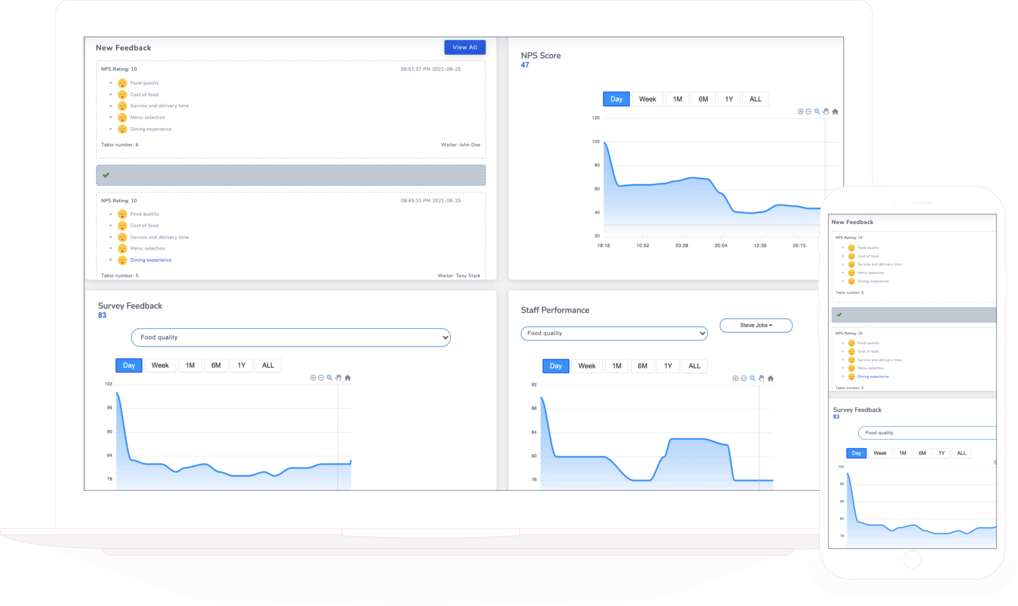Zoom out on the NPS Score chart
1018x606 pixels.
click(809, 112)
